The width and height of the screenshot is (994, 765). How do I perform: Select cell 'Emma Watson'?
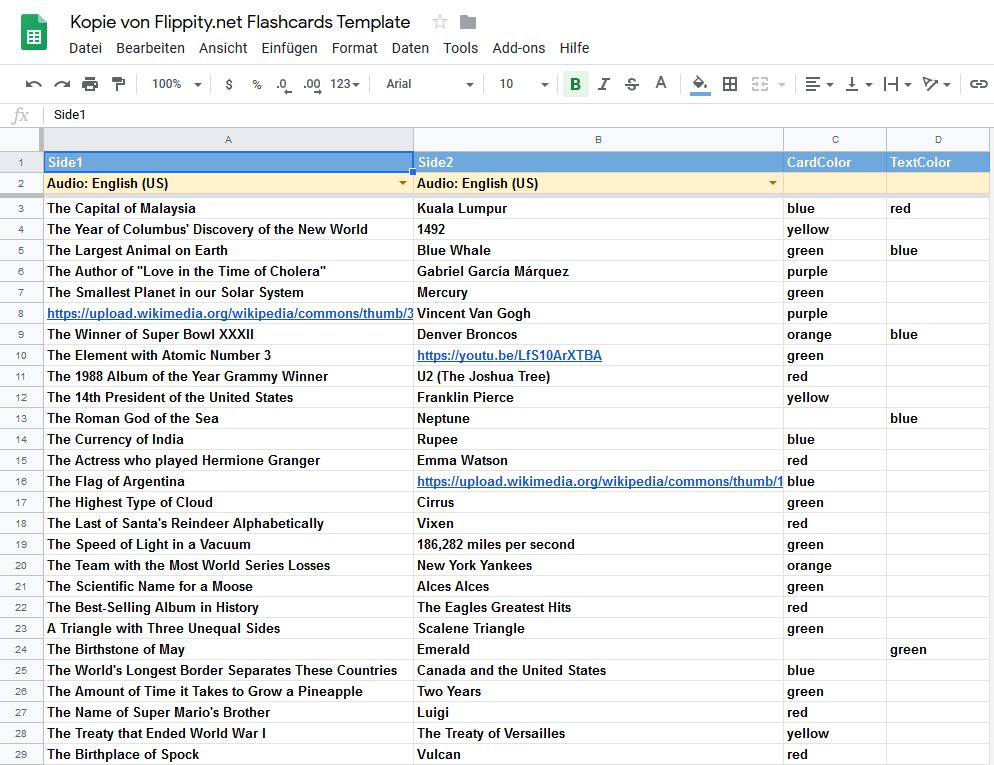598,460
